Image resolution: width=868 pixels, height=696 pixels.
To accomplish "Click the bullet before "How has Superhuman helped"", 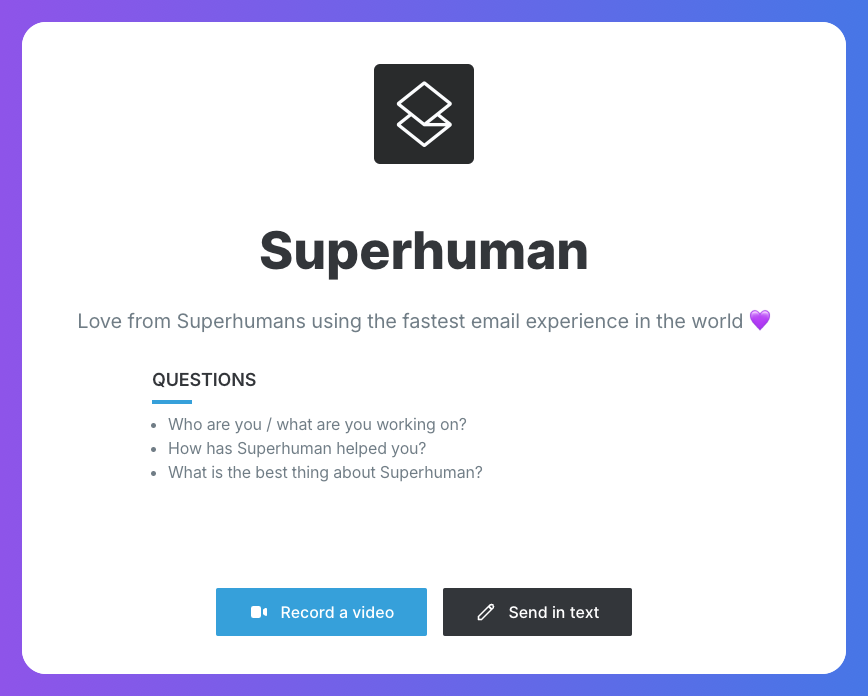I will point(153,449).
